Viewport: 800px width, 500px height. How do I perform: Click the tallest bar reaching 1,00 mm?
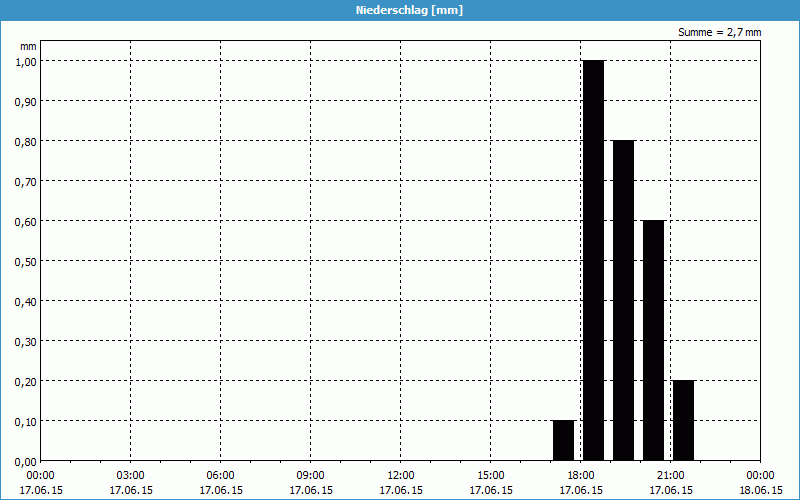point(593,260)
